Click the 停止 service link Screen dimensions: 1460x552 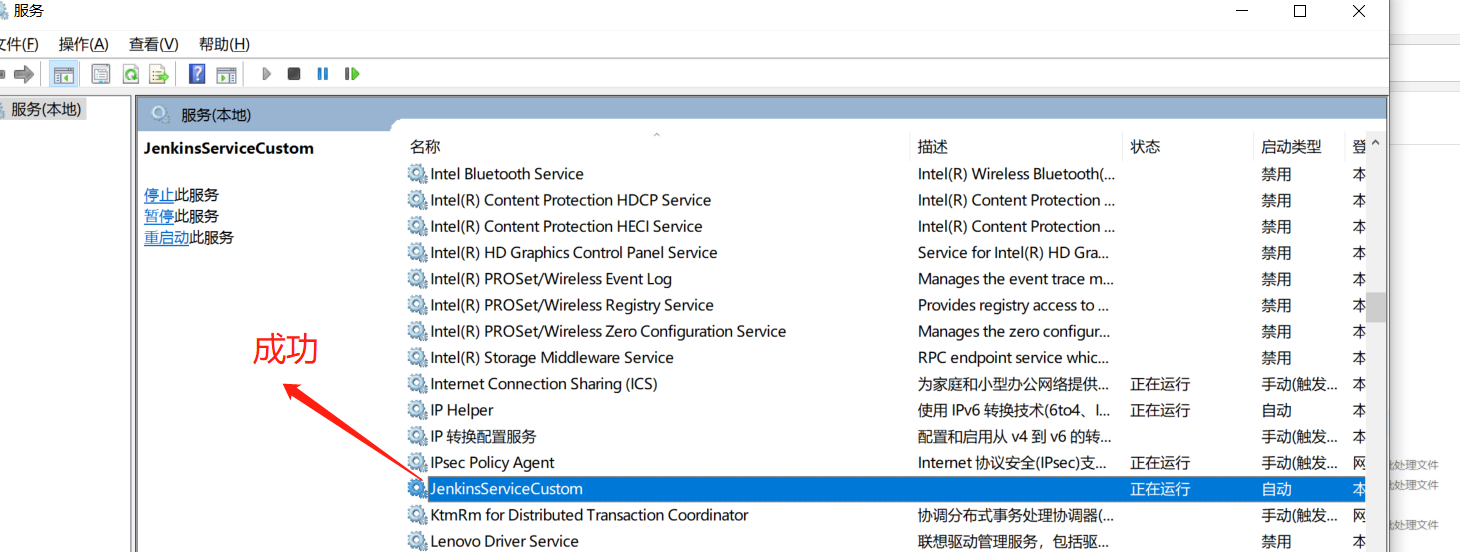tap(159, 195)
